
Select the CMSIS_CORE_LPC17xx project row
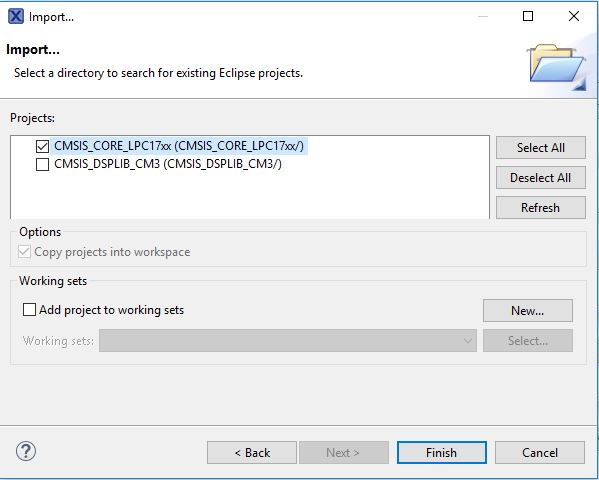[x=179, y=146]
